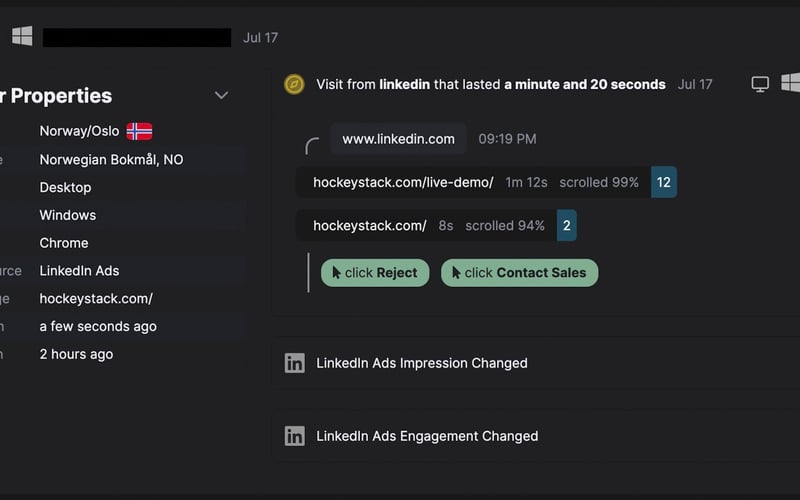
Task: Select the Desktop property value
Action: 65,187
